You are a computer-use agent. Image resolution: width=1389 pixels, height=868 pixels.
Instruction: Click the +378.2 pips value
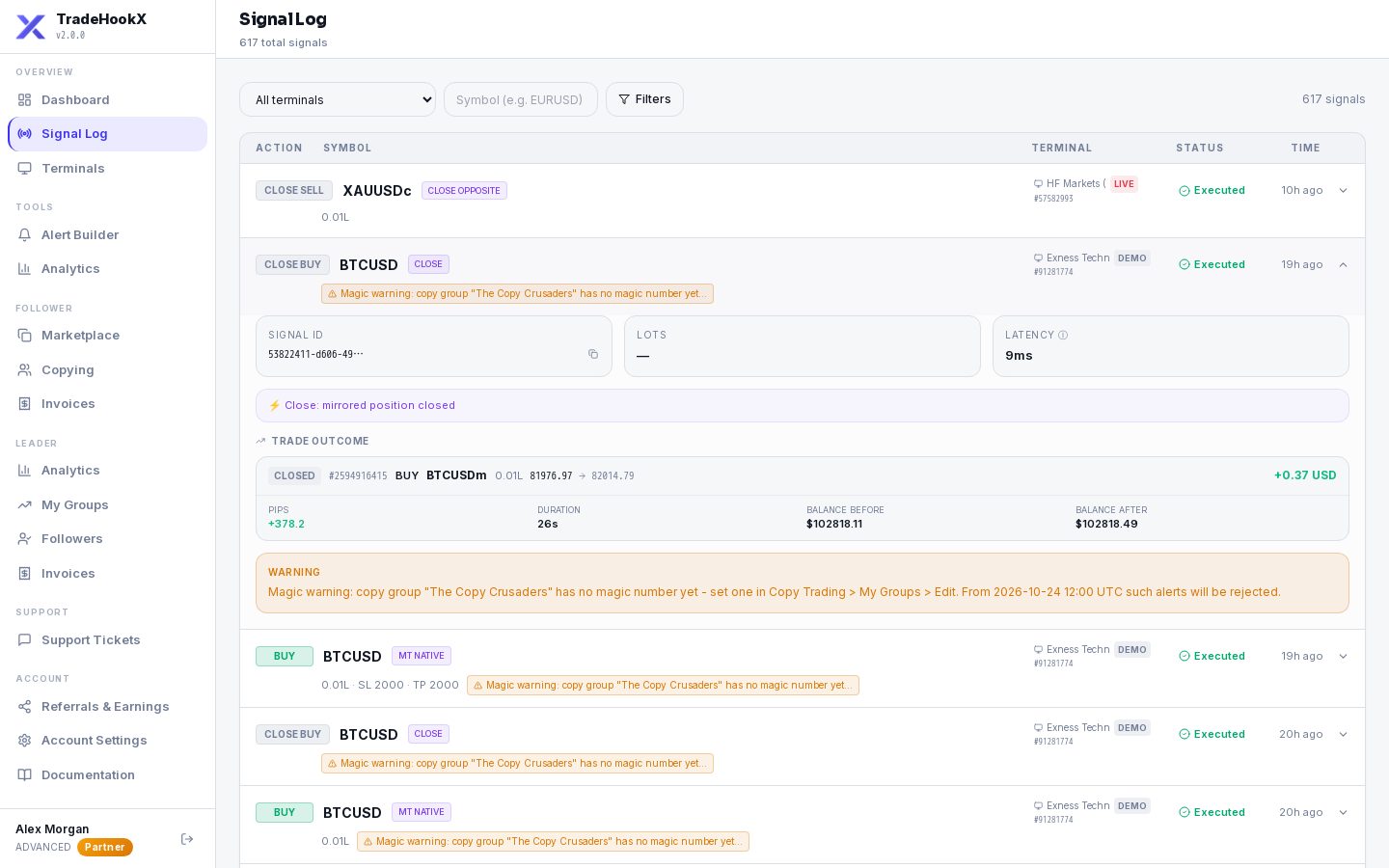[286, 524]
